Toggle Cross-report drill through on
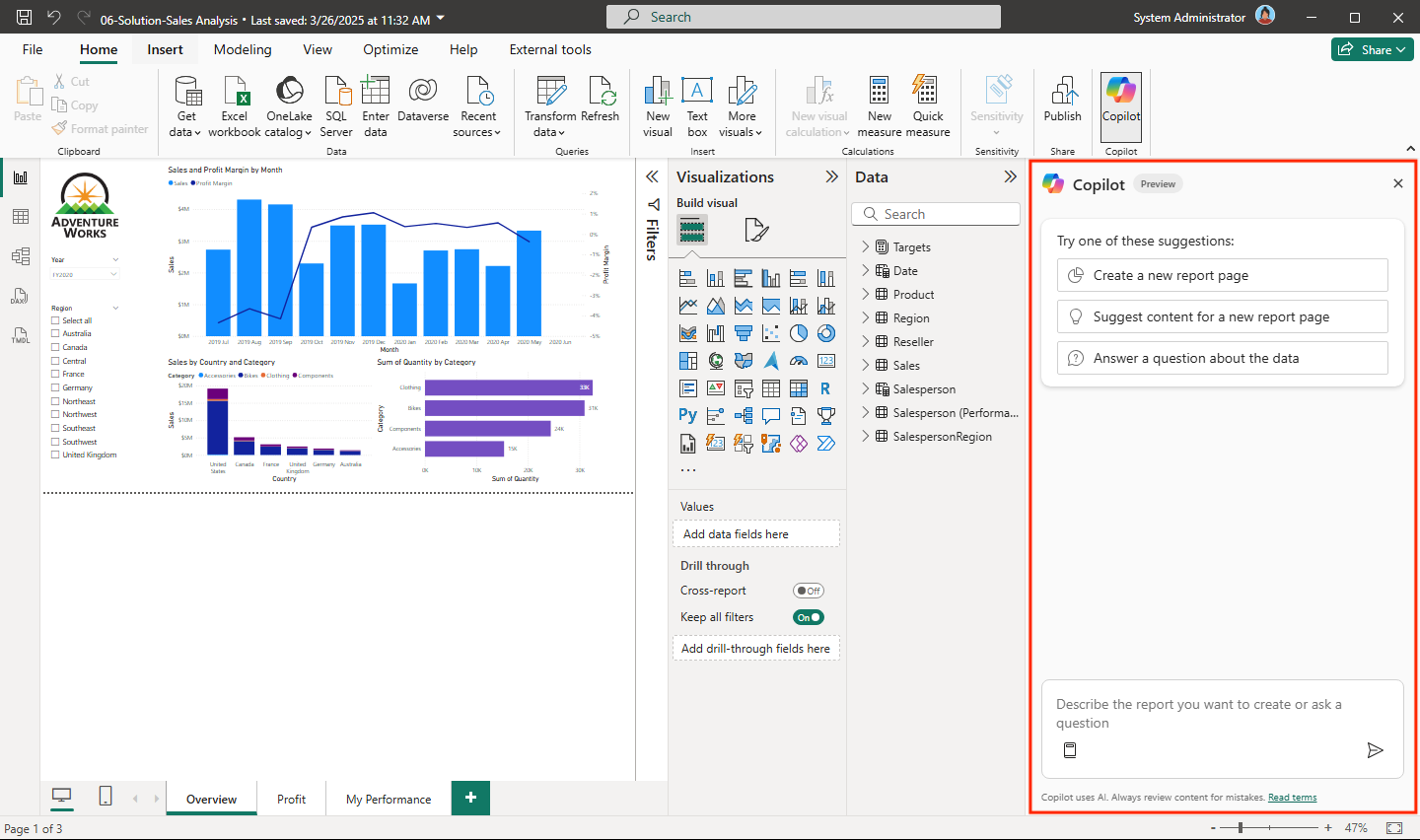Image resolution: width=1420 pixels, height=840 pixels. [808, 590]
